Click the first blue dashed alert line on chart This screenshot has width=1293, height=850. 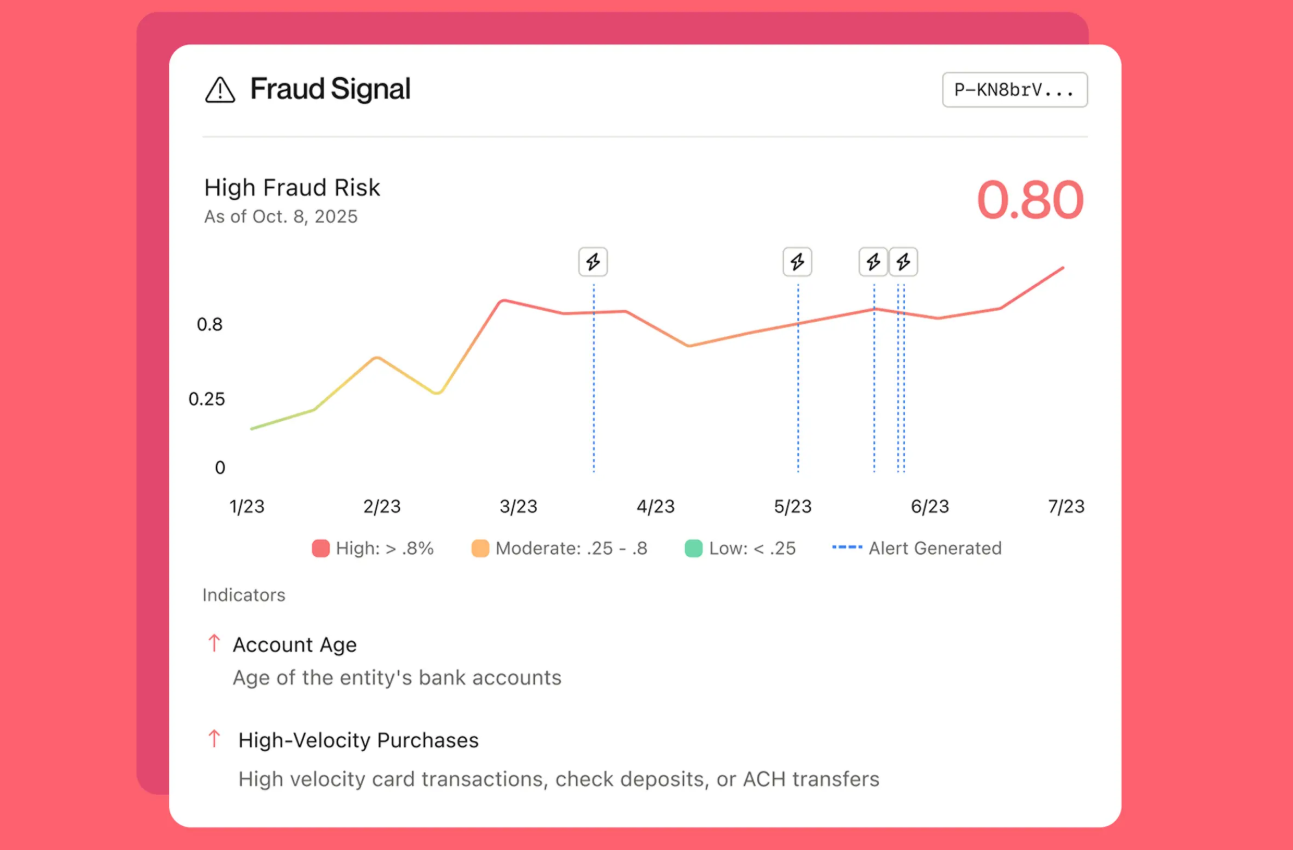593,378
